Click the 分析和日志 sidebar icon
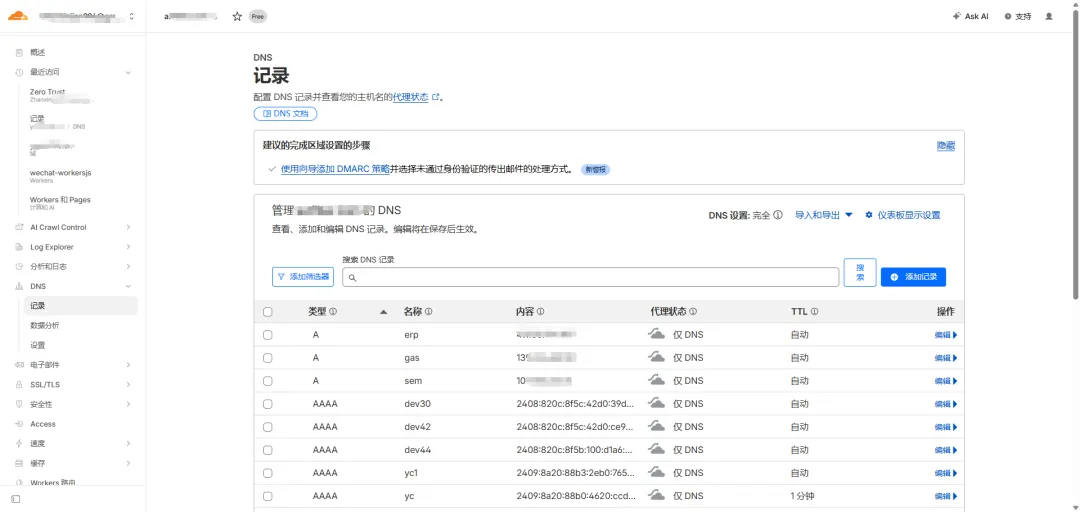This screenshot has height=512, width=1080. click(x=19, y=267)
